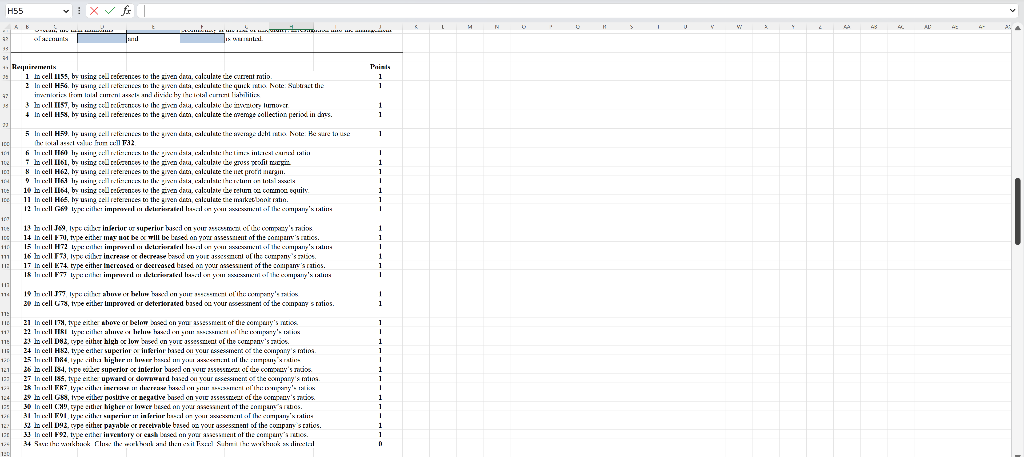Click the blue blank cell after 'of accounts'

point(102,39)
